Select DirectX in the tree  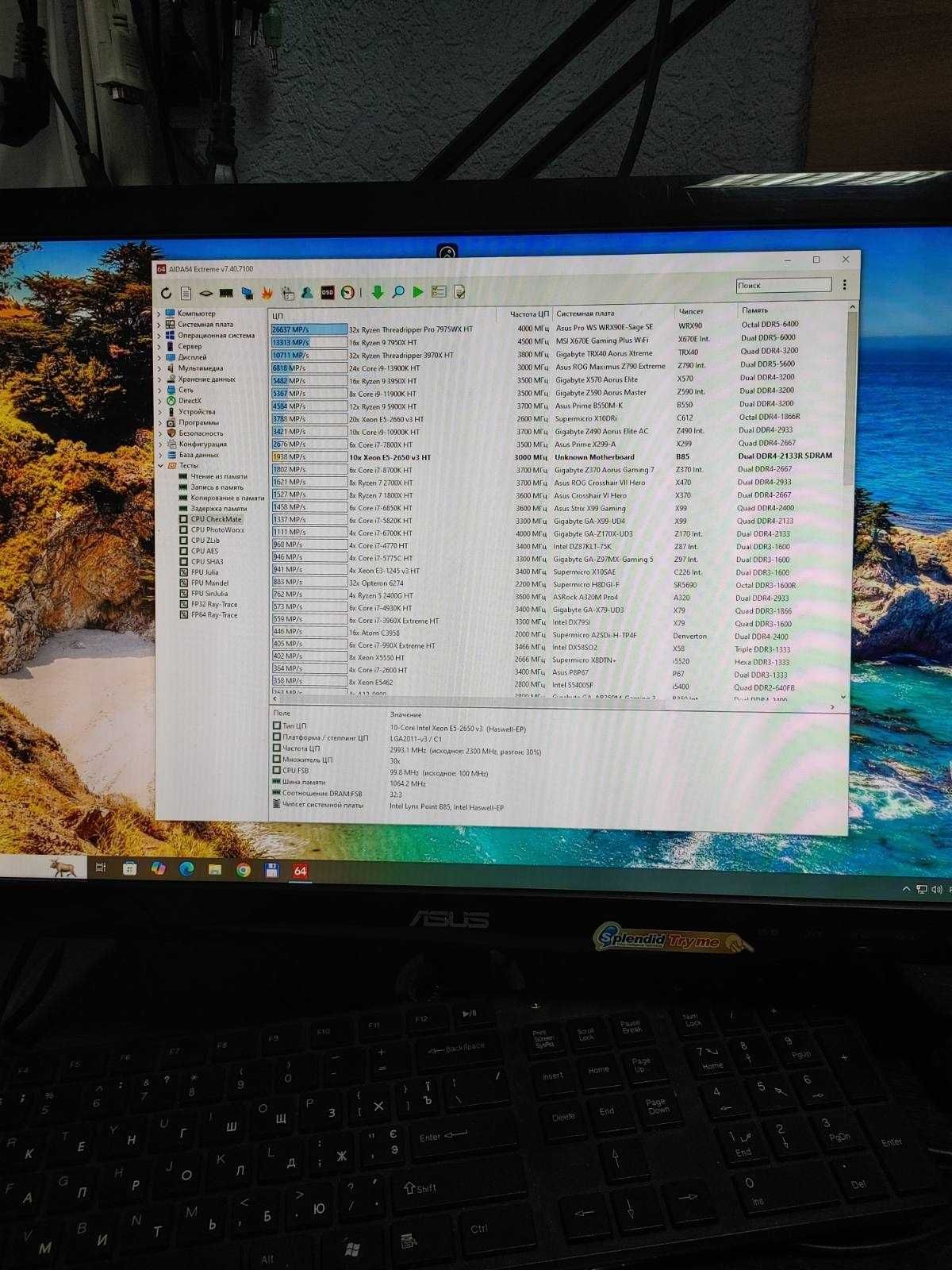tap(190, 401)
